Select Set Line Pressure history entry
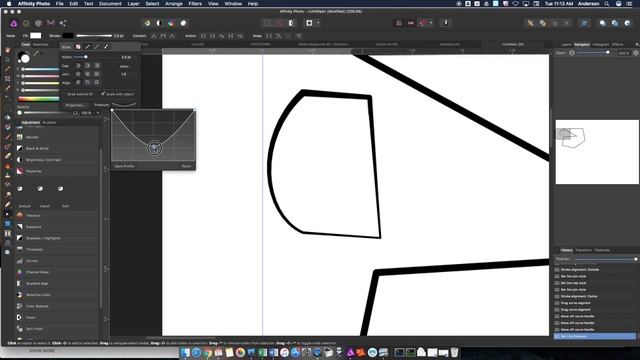640x360 pixels. tap(595, 336)
